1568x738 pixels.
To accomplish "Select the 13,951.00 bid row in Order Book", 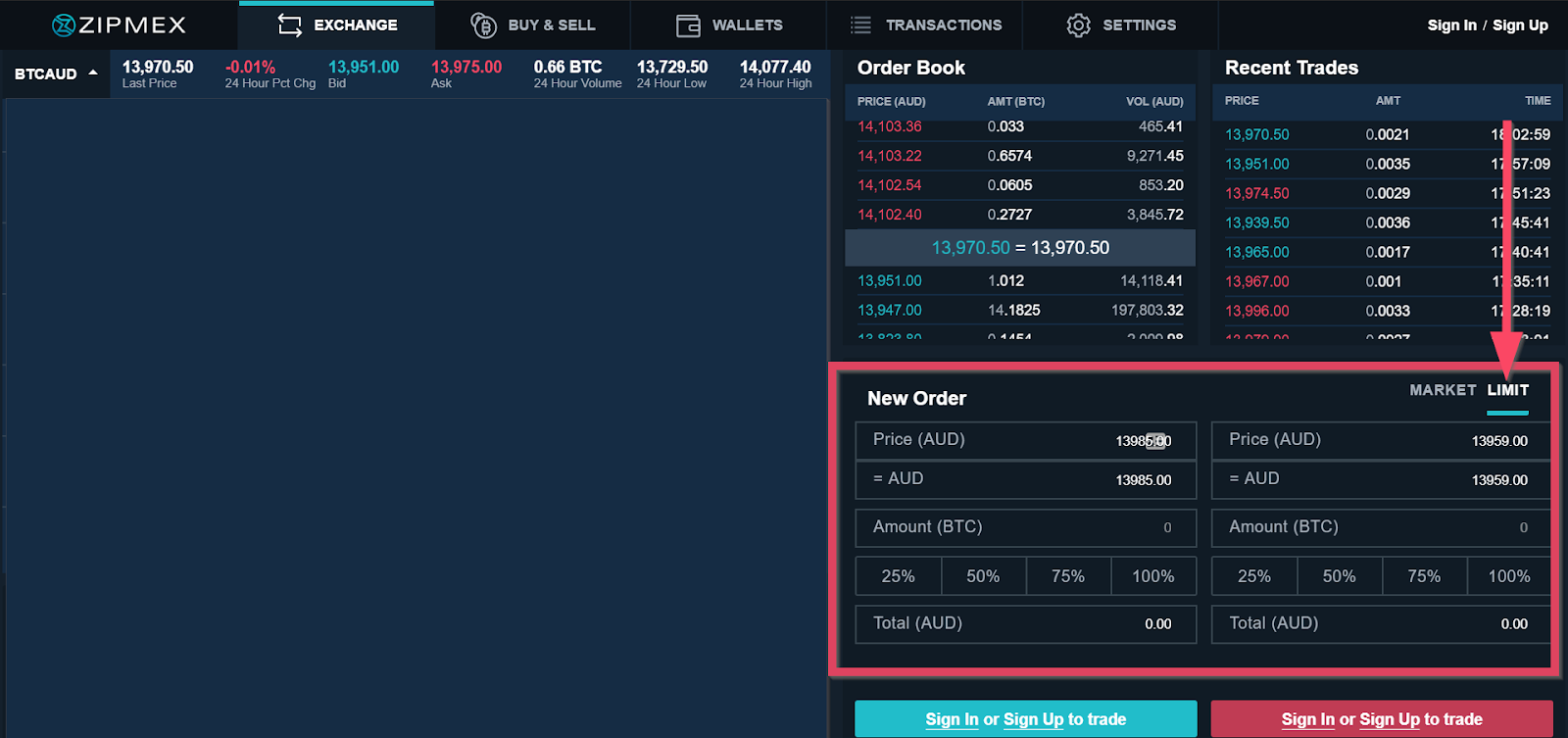I will [x=1019, y=281].
